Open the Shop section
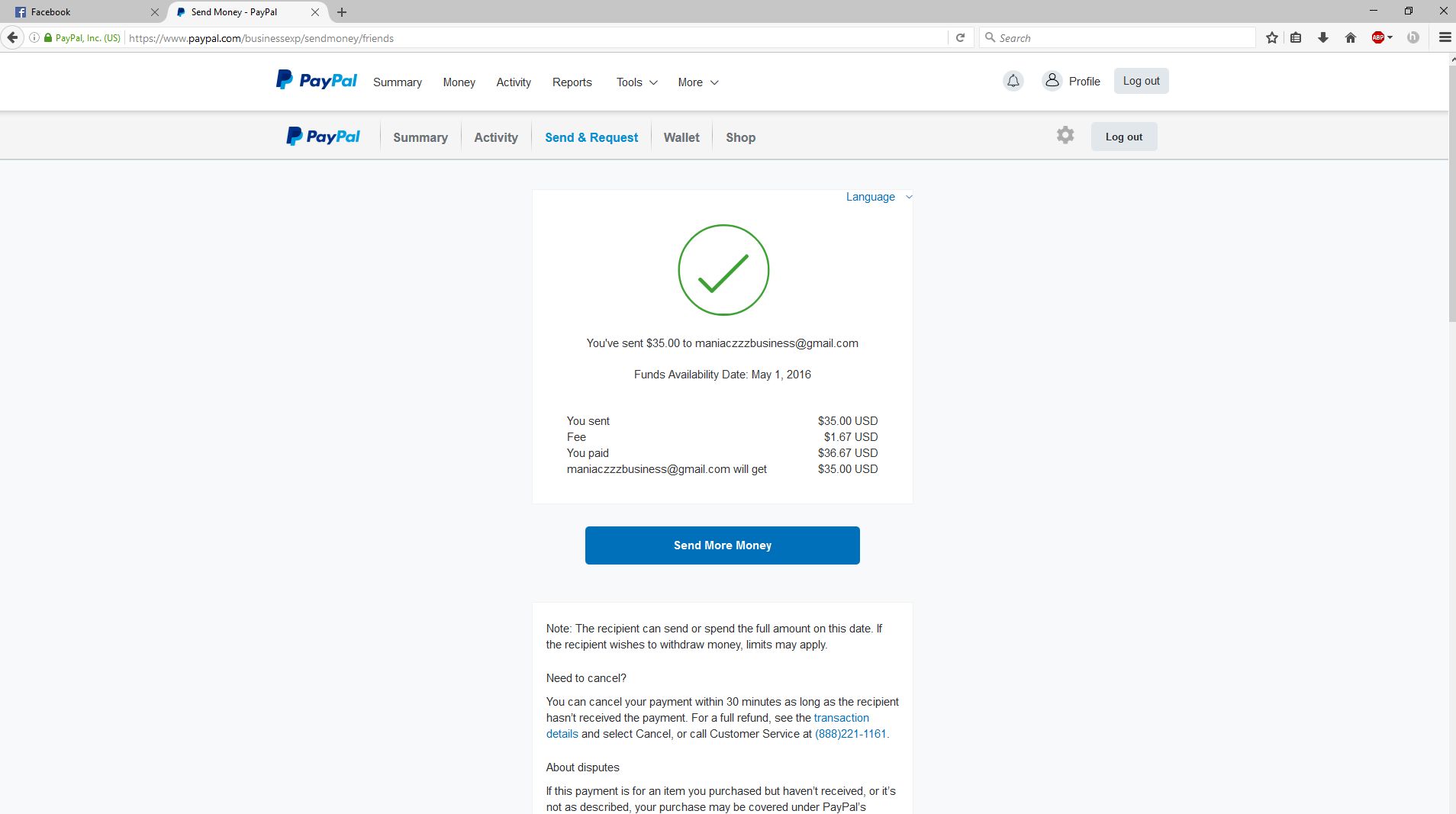The height and width of the screenshot is (814, 1456). point(740,137)
